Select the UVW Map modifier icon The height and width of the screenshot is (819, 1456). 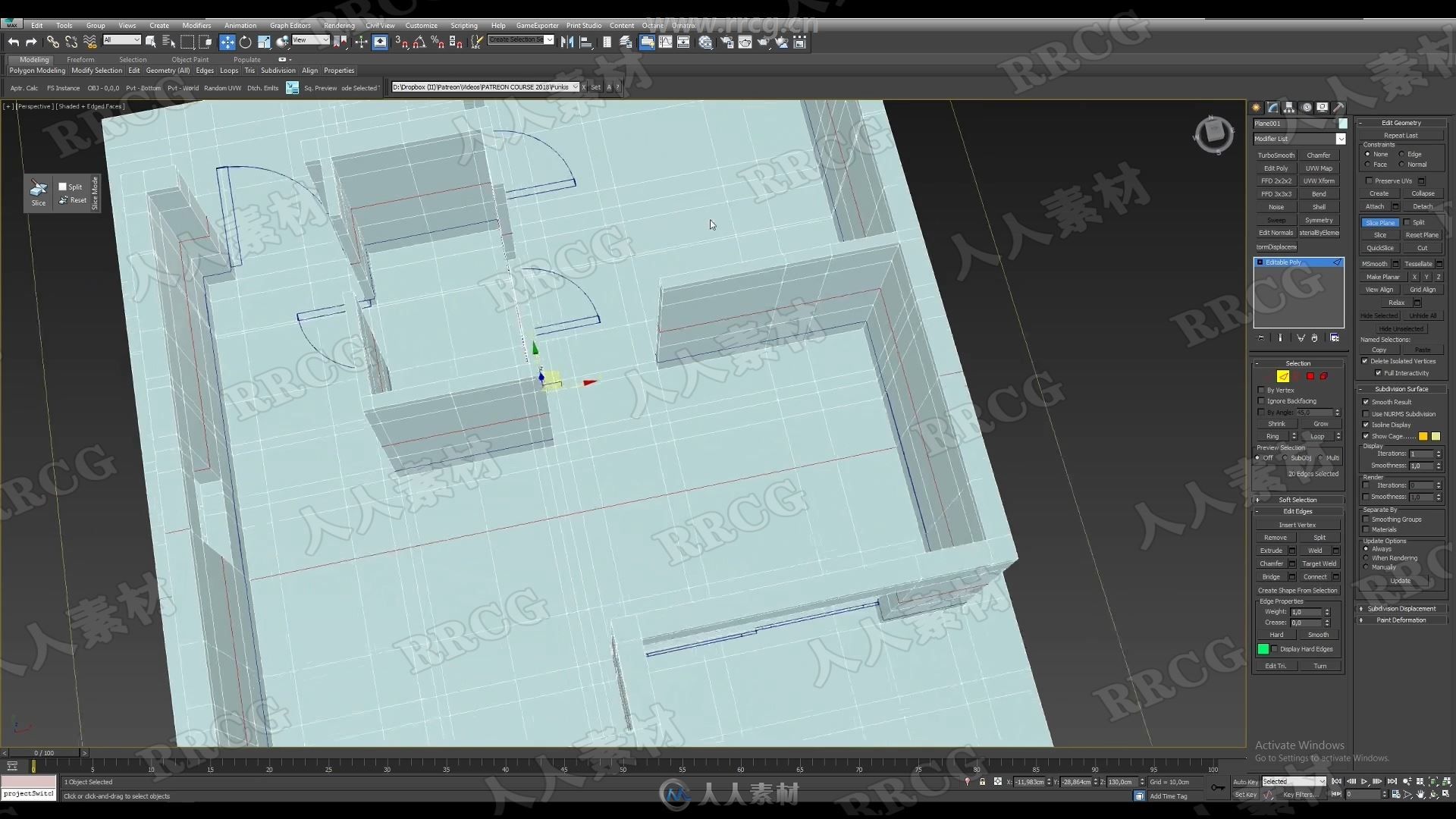(x=1319, y=168)
